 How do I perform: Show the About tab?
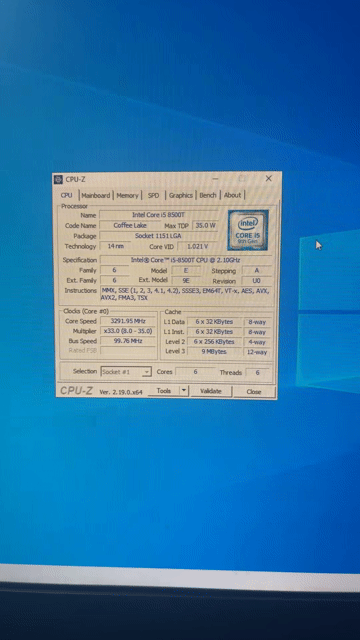232,195
